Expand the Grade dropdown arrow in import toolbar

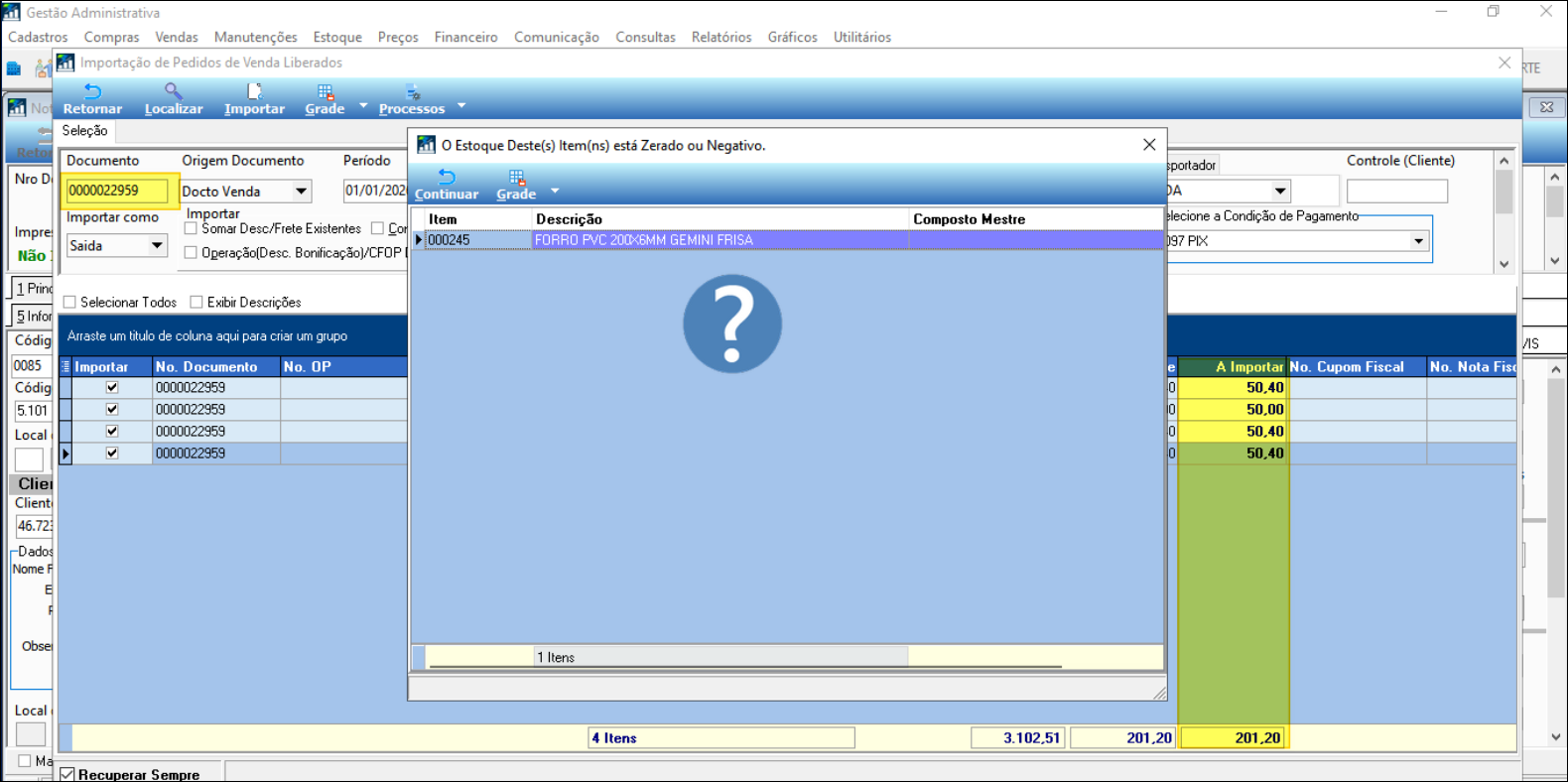tap(363, 105)
